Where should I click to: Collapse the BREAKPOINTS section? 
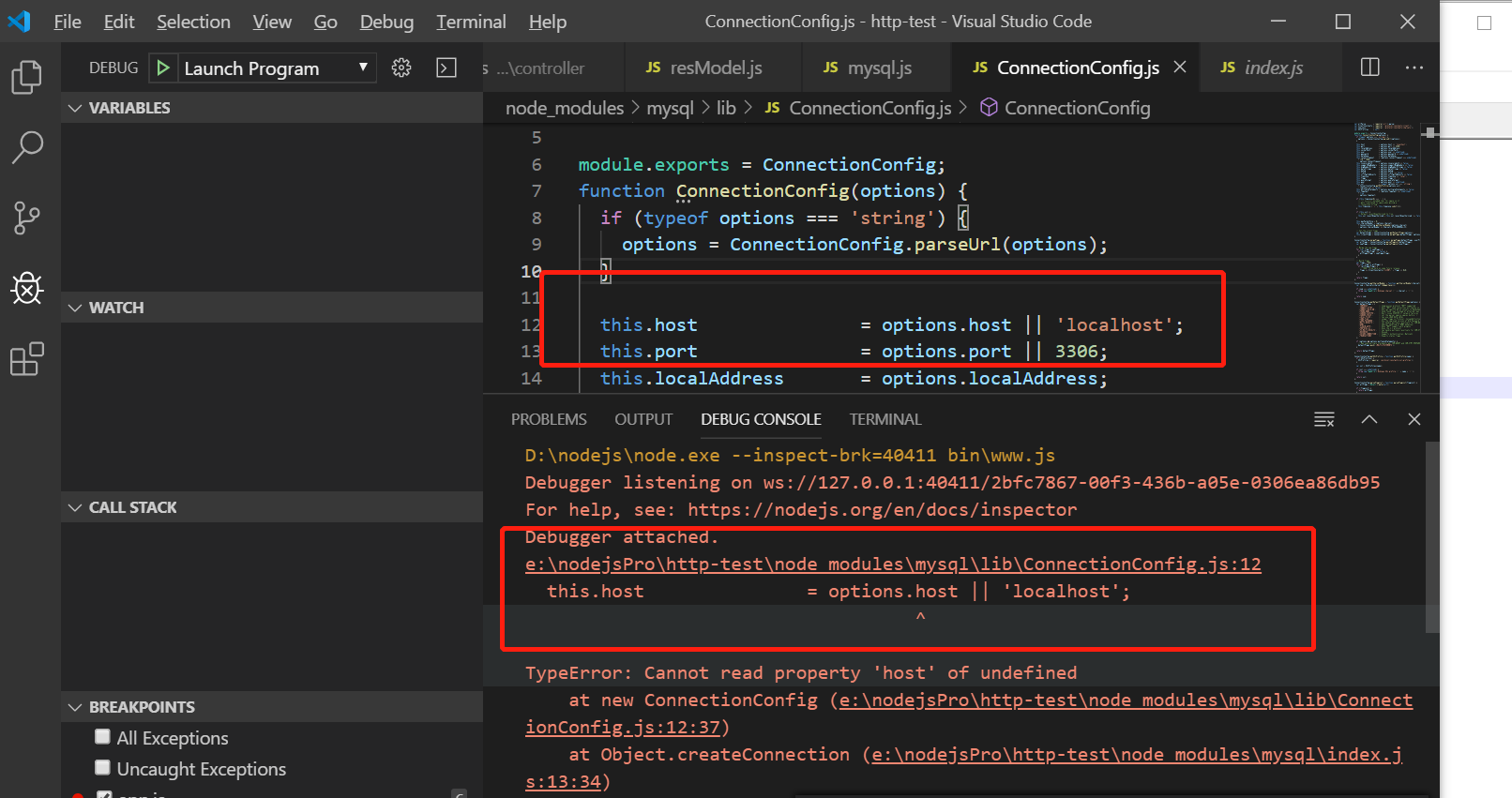pos(272,707)
